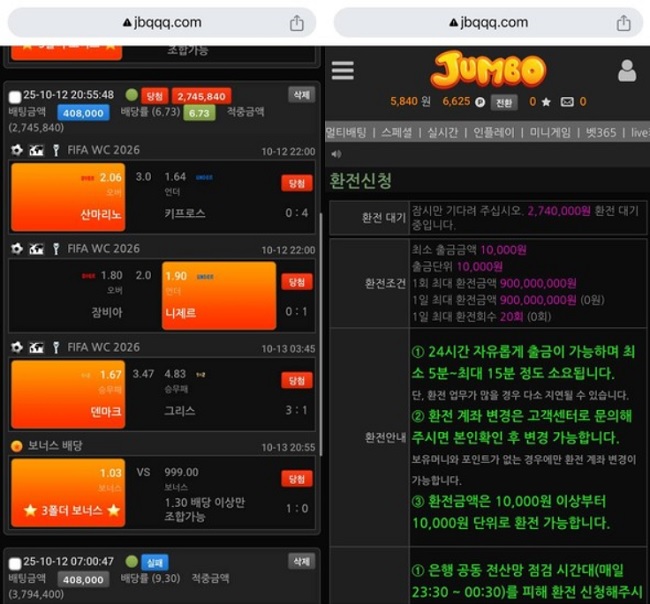Click the points P coin icon

[480, 102]
